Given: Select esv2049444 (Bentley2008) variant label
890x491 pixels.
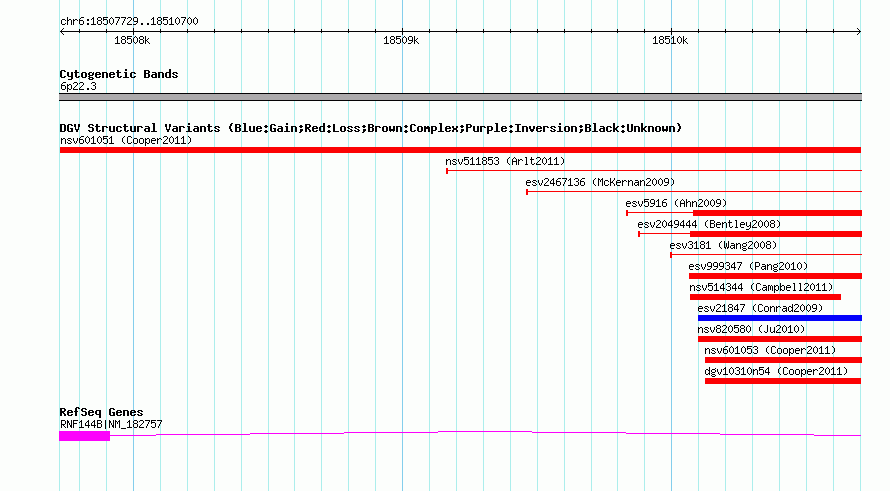Looking at the screenshot, I should pyautogui.click(x=710, y=224).
